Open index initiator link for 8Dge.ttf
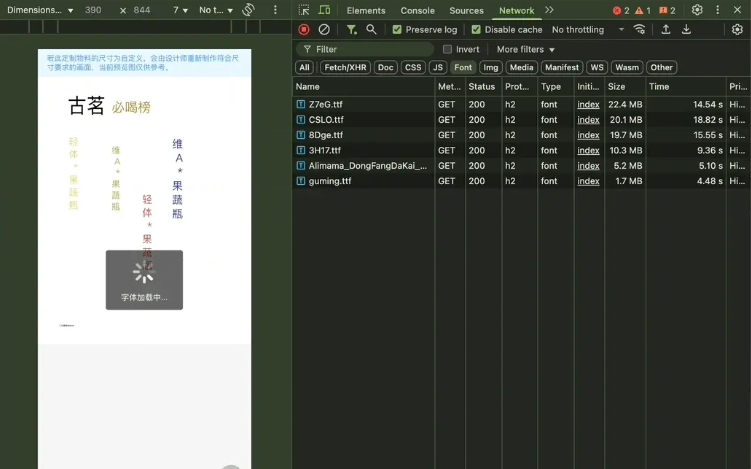This screenshot has width=751, height=469. [588, 135]
